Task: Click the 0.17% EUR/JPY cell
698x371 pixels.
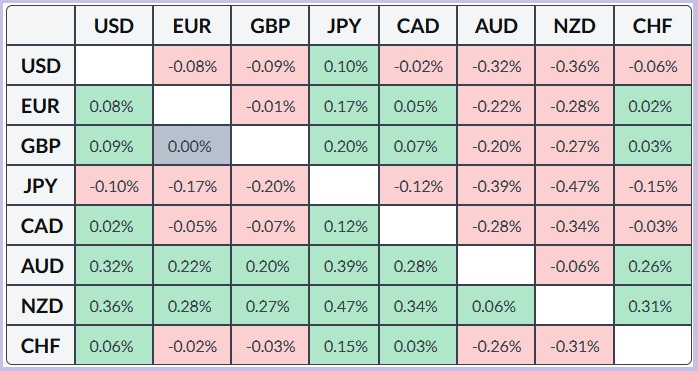Action: pyautogui.click(x=343, y=106)
